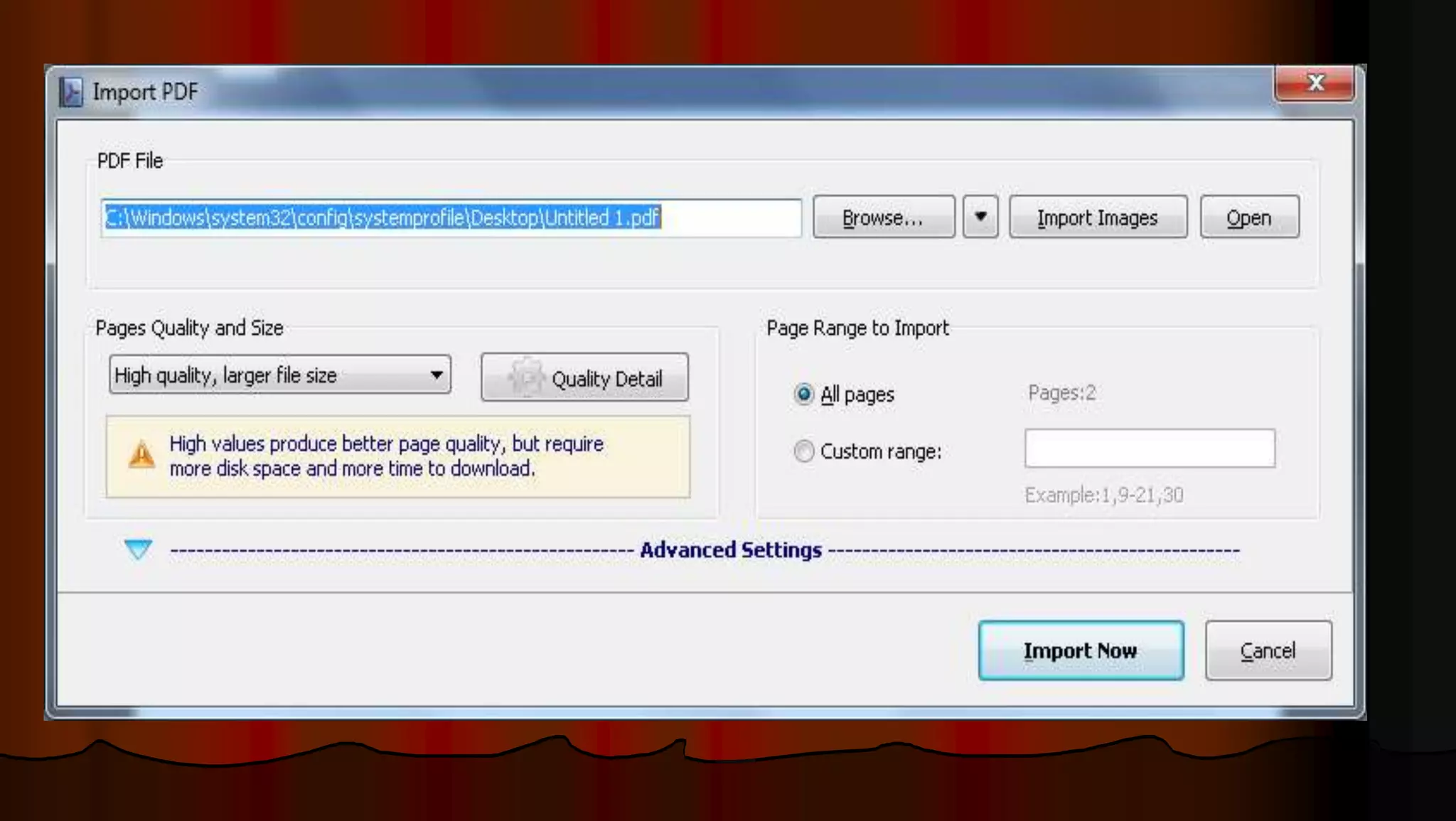
Task: Click the custom page range text box
Action: click(x=1149, y=449)
